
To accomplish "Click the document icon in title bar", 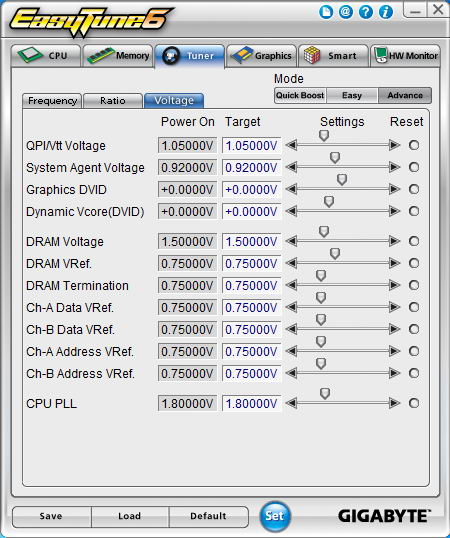I will (325, 12).
